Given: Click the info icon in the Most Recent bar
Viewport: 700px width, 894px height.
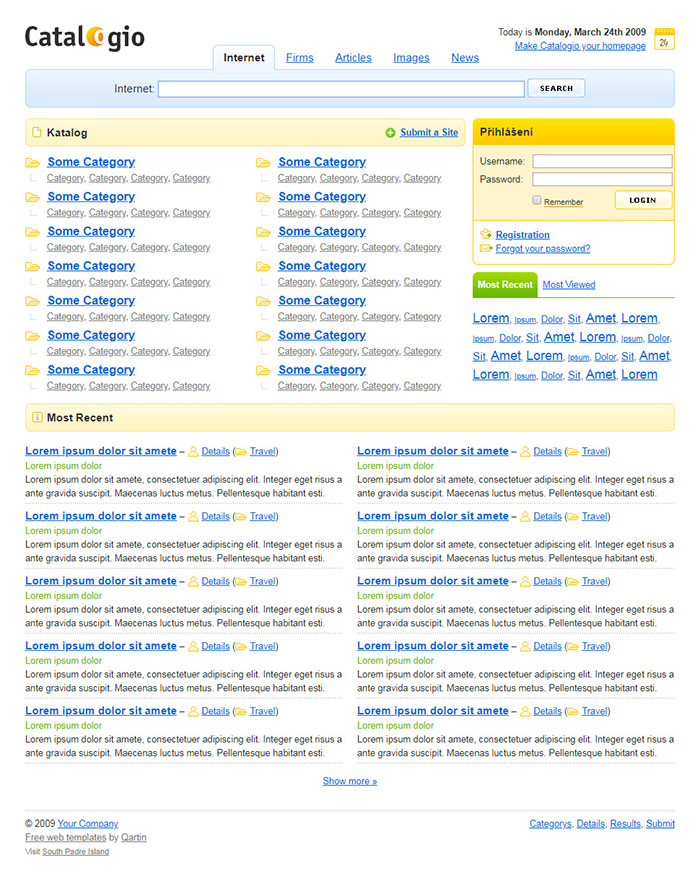Looking at the screenshot, I should tap(38, 417).
